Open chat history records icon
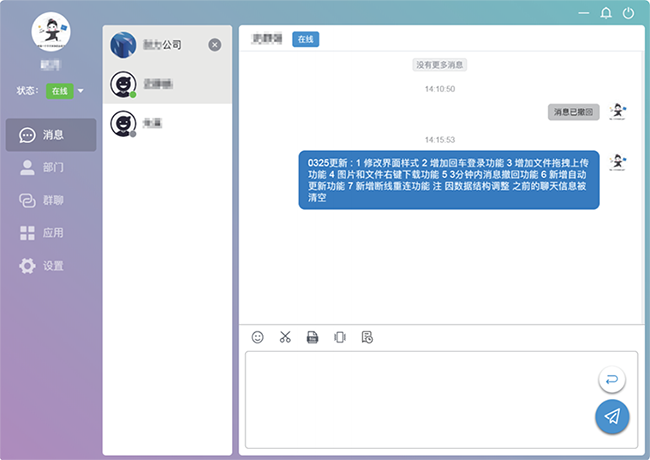 (x=367, y=337)
